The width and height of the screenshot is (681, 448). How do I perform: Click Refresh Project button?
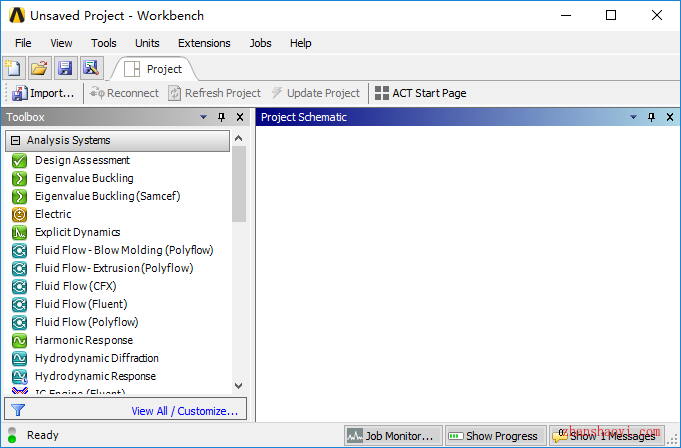click(215, 93)
